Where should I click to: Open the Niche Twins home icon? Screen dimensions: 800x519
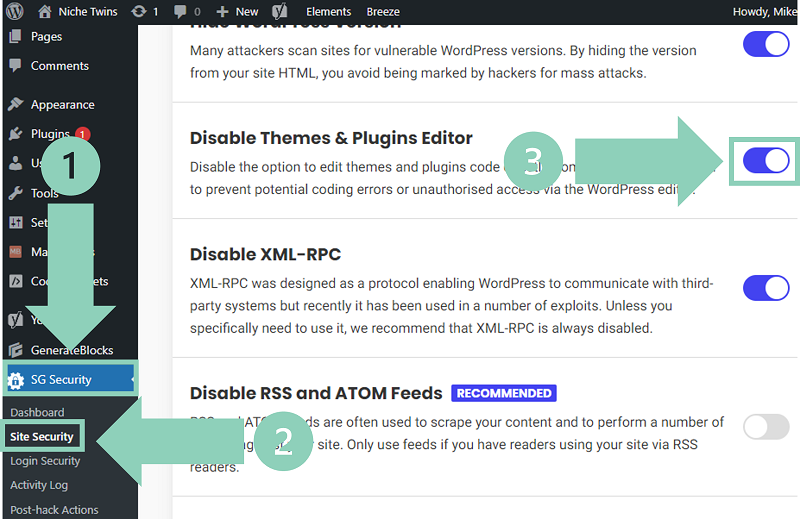click(45, 11)
